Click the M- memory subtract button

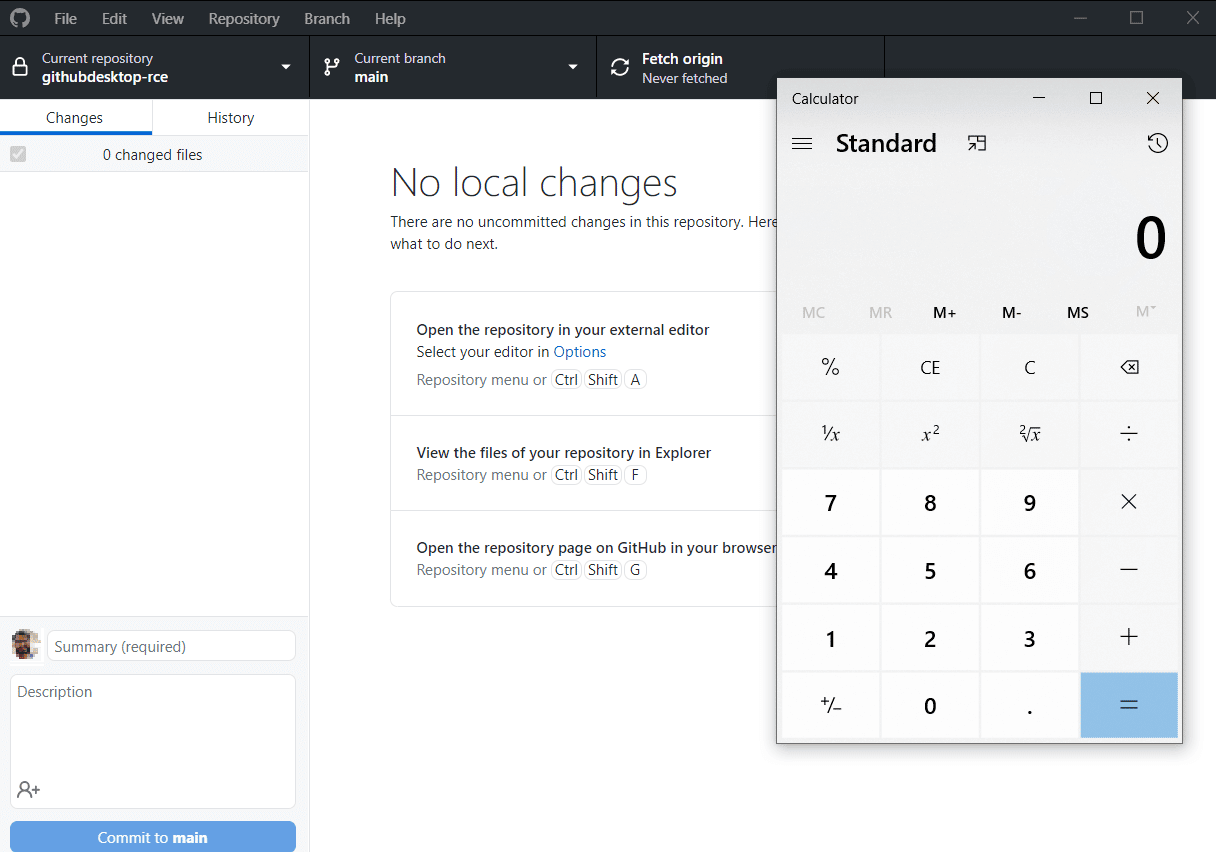click(1012, 313)
